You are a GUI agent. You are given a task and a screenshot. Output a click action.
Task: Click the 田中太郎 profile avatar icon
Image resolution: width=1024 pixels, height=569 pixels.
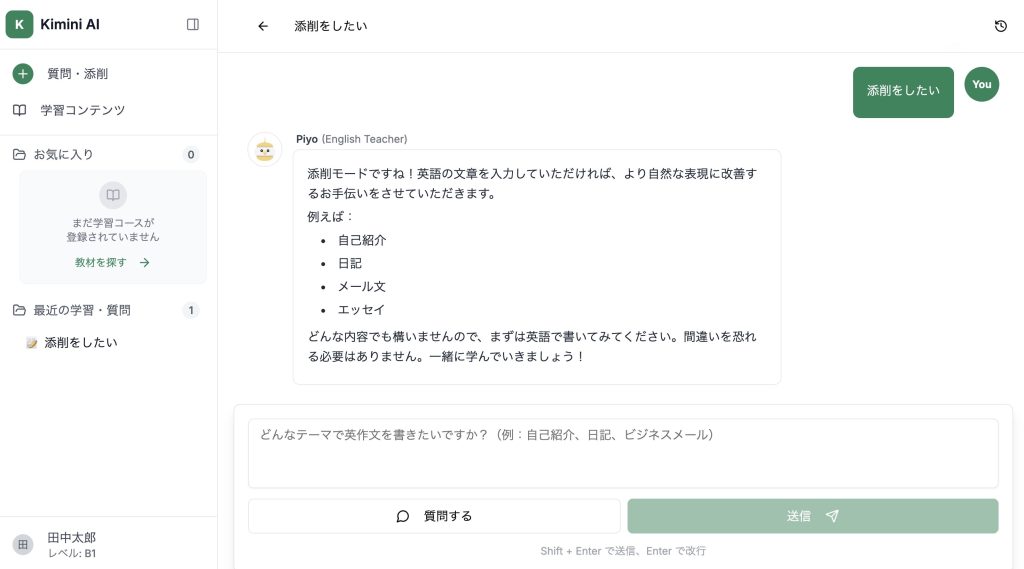tap(23, 544)
